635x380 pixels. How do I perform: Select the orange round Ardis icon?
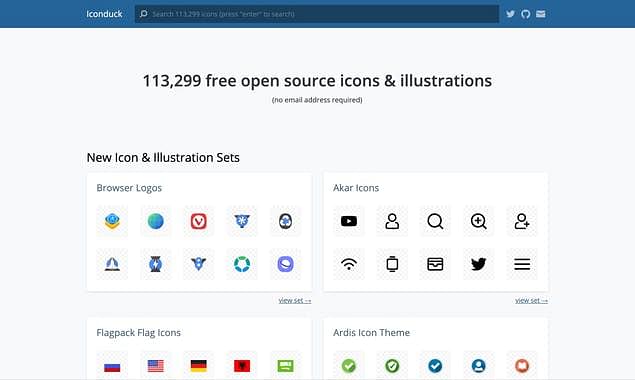click(x=522, y=366)
